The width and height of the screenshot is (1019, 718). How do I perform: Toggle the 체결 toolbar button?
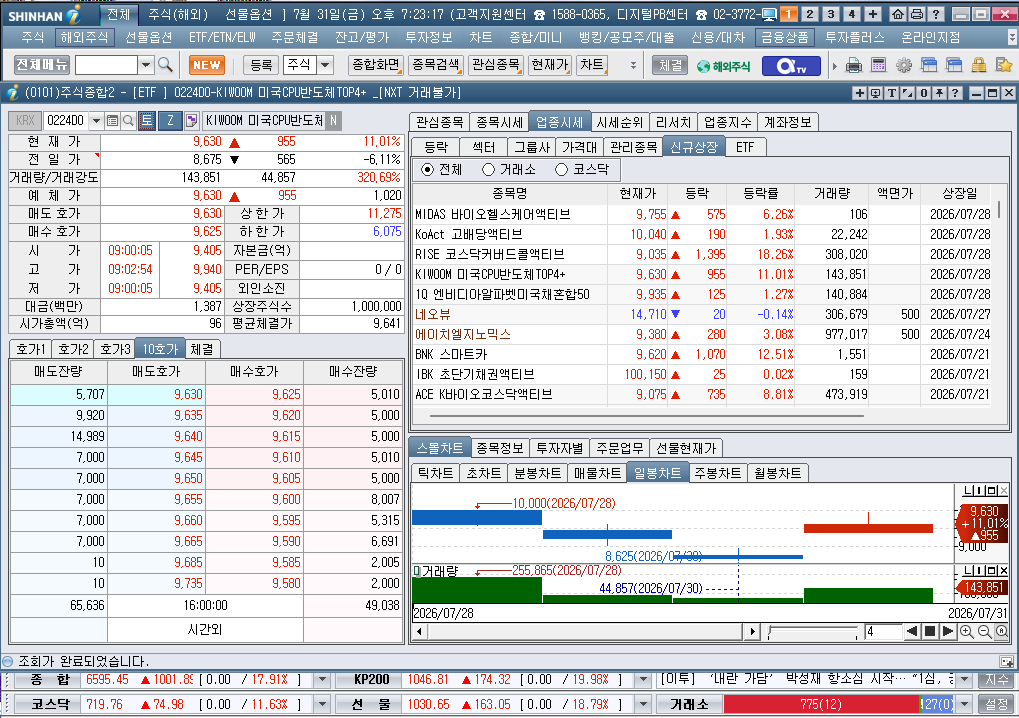coord(670,65)
